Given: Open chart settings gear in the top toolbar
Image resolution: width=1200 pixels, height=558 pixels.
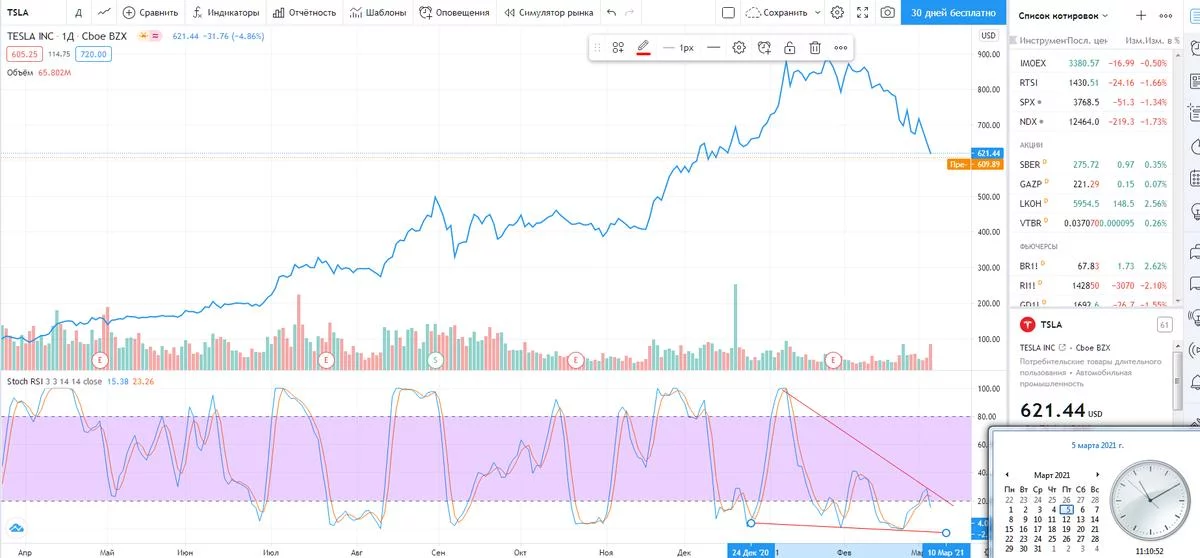Looking at the screenshot, I should 837,13.
